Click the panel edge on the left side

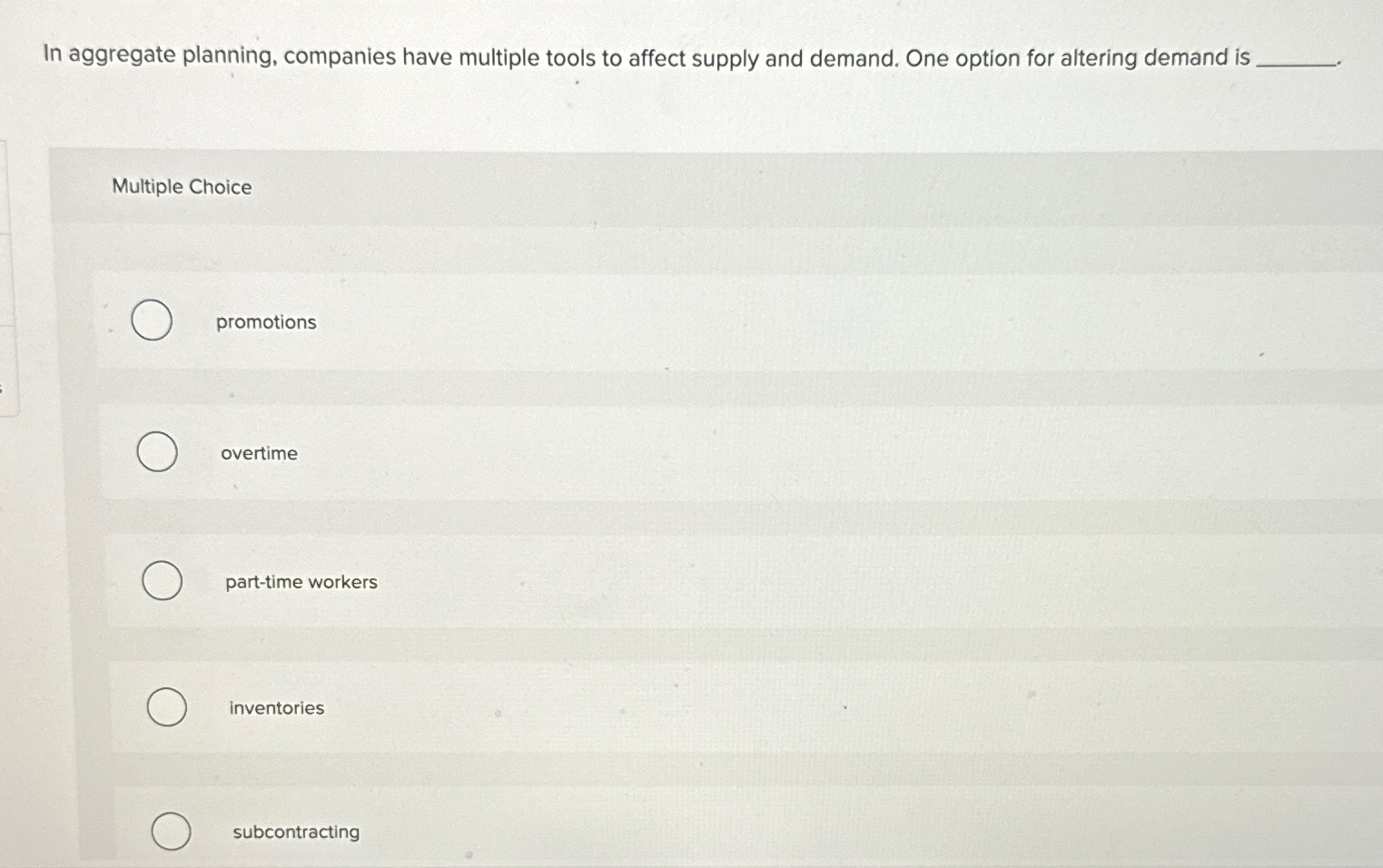[x=4, y=272]
